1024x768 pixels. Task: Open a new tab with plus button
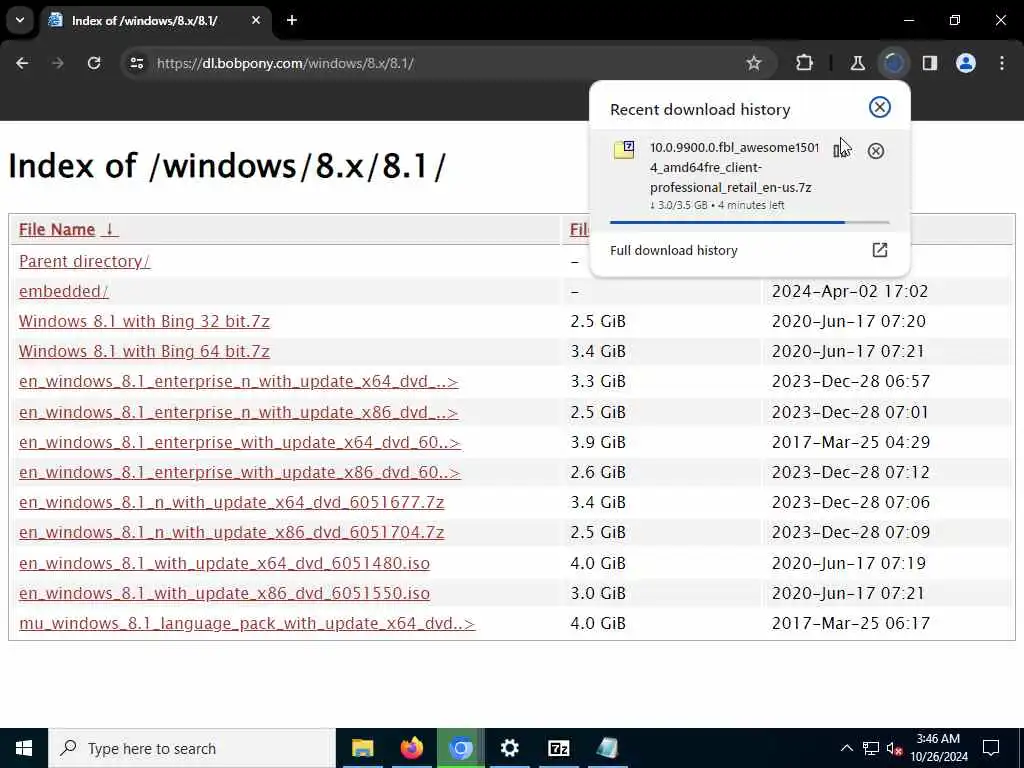292,20
